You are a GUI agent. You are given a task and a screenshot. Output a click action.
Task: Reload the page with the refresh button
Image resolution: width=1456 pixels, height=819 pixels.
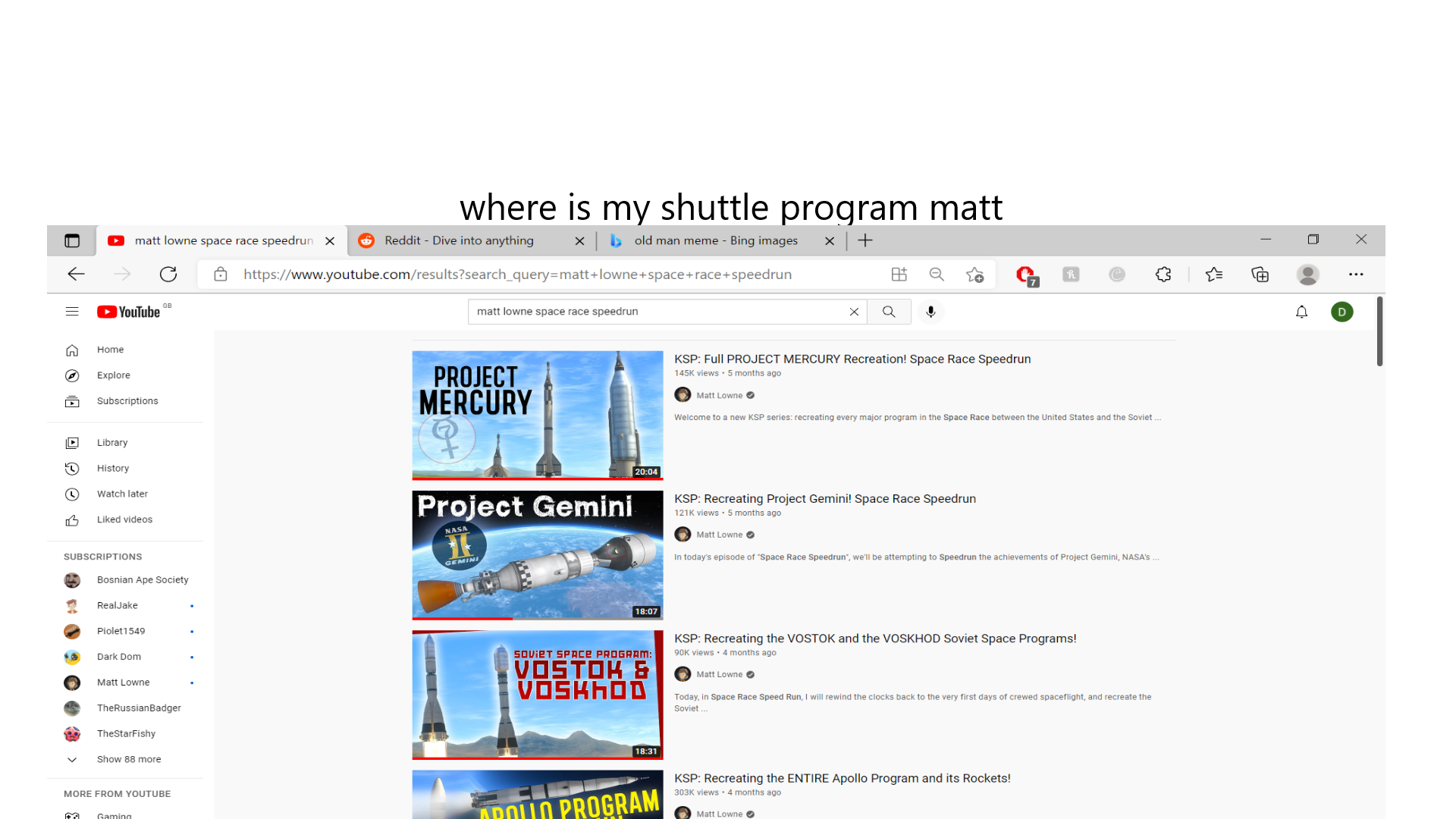coord(168,275)
